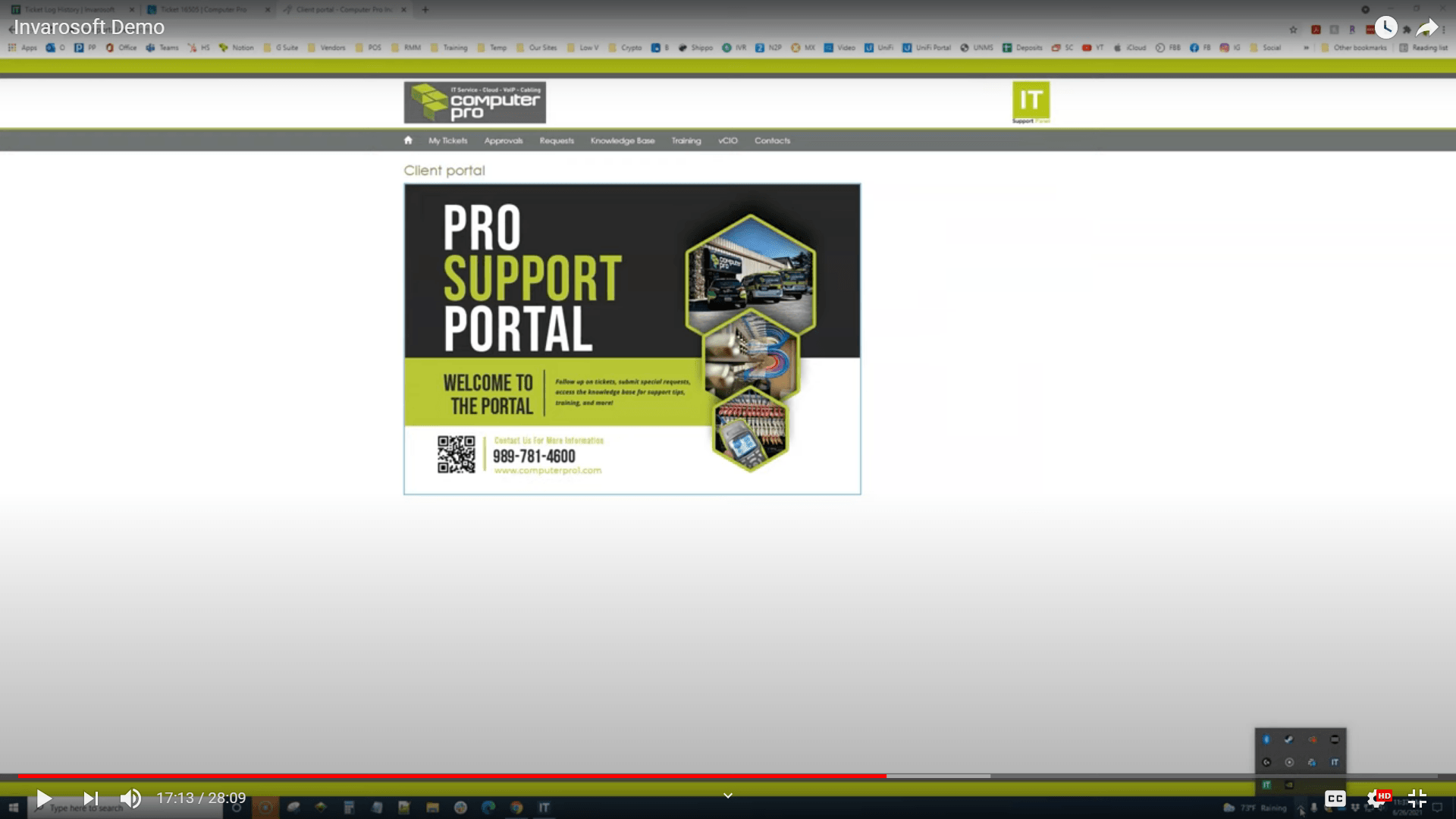This screenshot has width=1456, height=819.
Task: Open the vCIO navigation link
Action: 727,140
